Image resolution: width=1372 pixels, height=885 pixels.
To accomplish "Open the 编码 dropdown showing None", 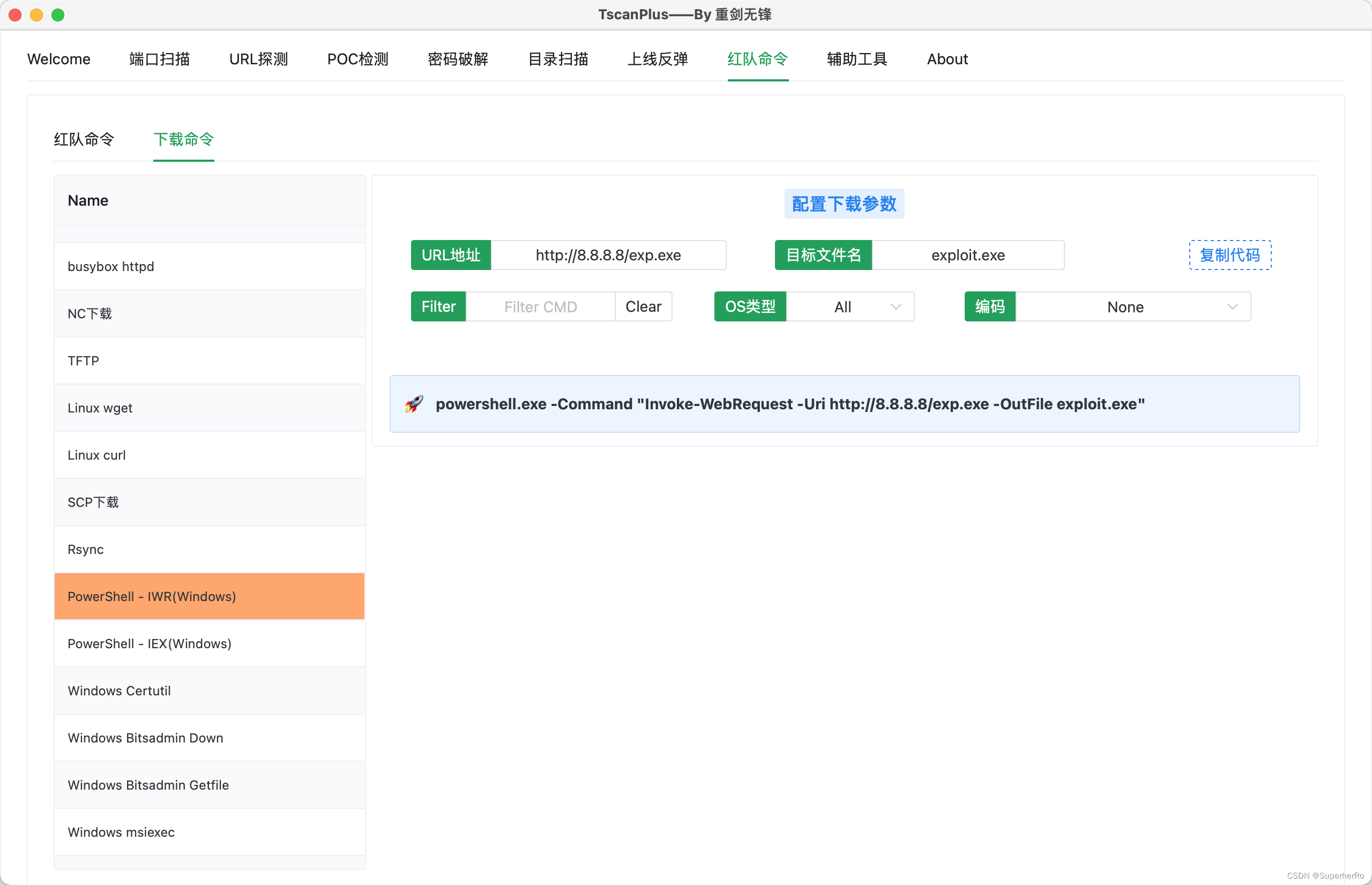I will [1125, 306].
